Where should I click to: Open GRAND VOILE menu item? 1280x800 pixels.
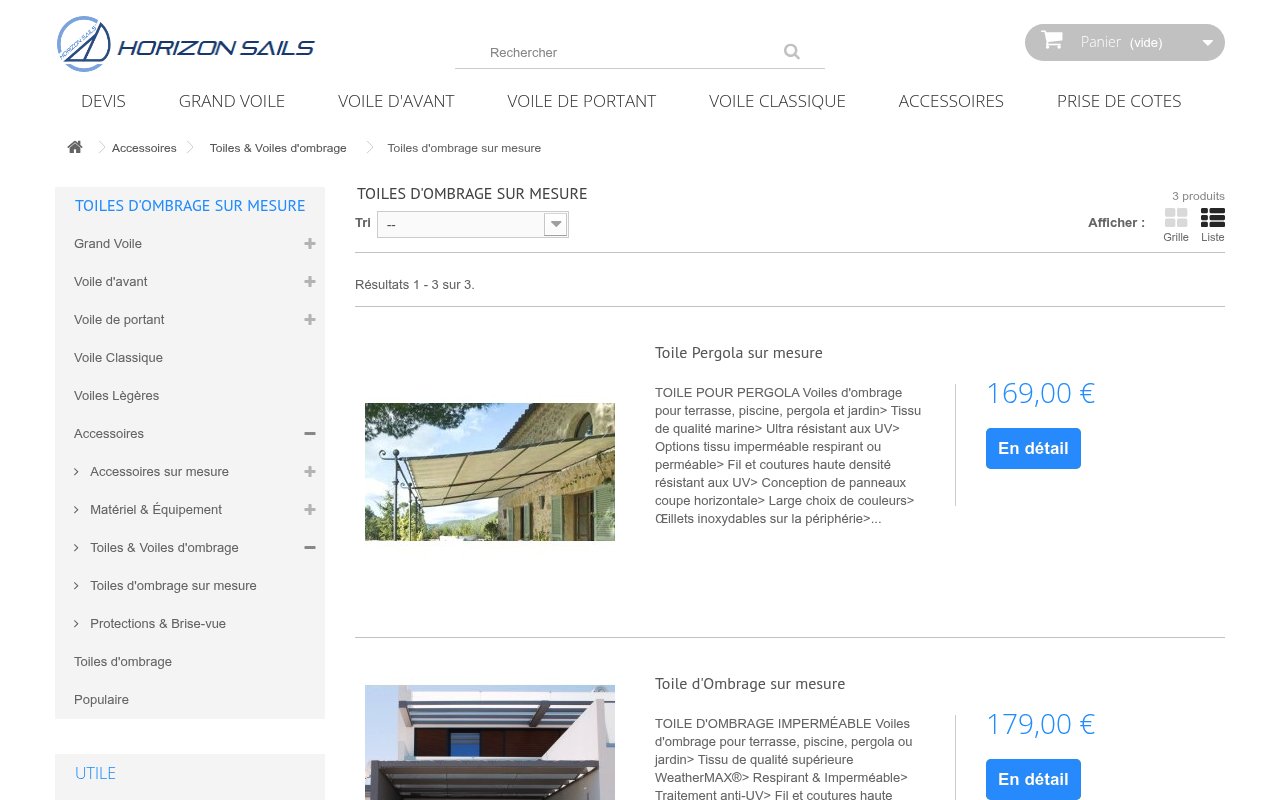[x=232, y=101]
